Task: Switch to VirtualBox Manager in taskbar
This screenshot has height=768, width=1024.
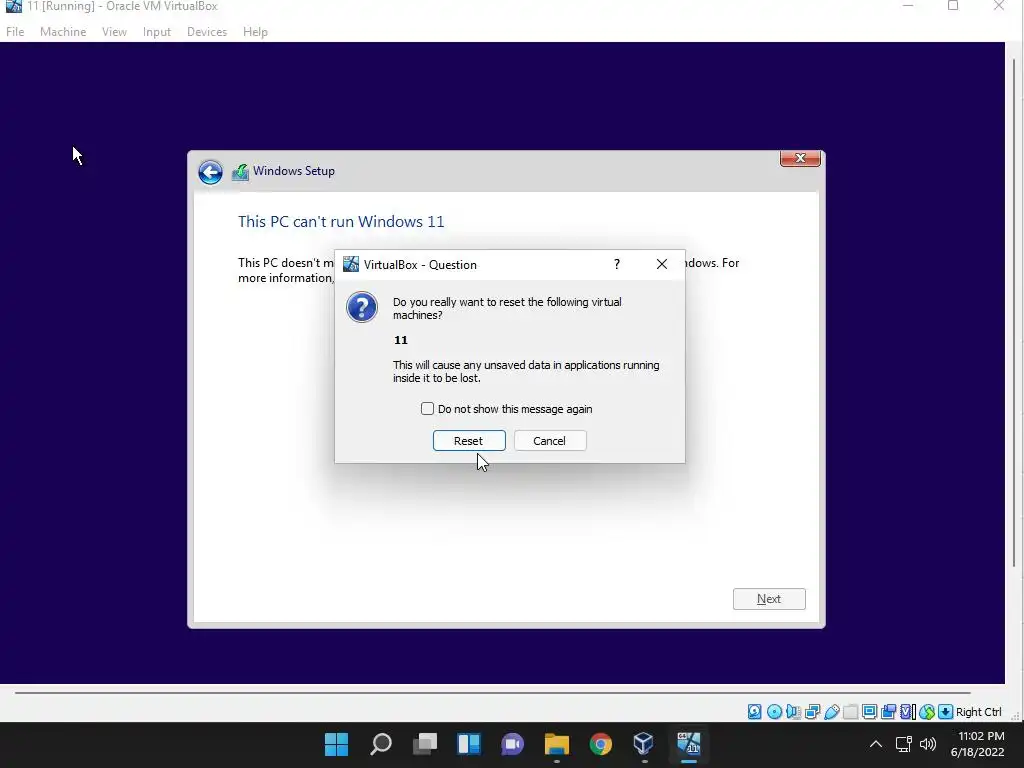Action: 644,744
